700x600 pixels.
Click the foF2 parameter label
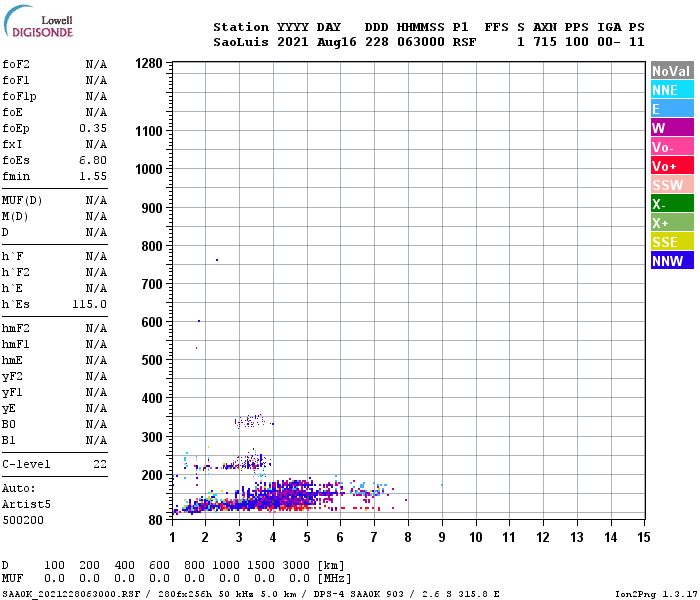coord(16,64)
